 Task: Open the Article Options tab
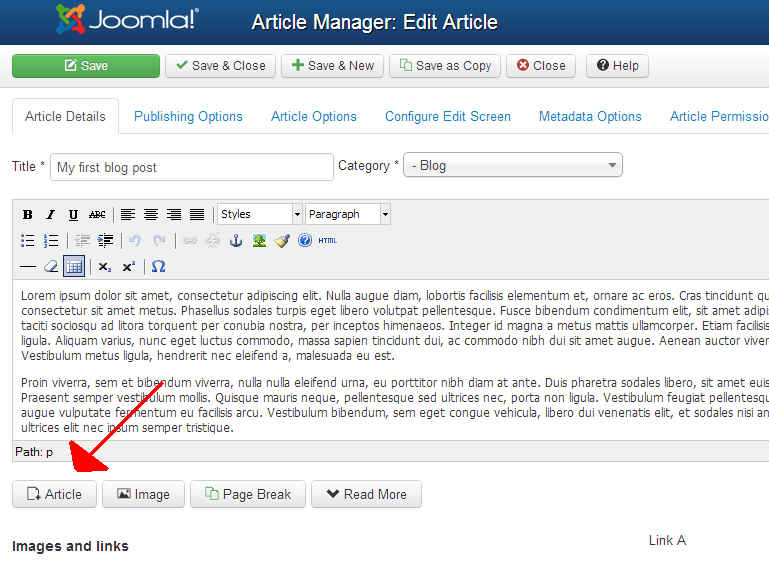coord(314,116)
